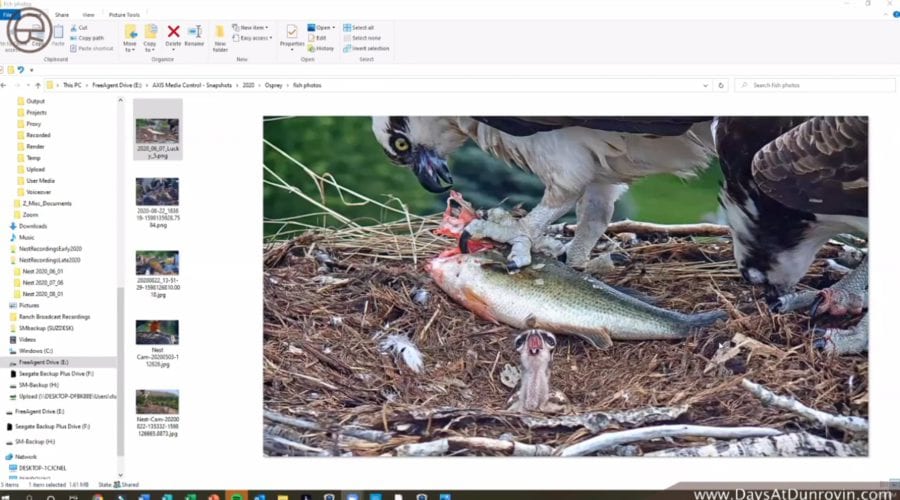Switch to the View ribbon tab

[88, 14]
